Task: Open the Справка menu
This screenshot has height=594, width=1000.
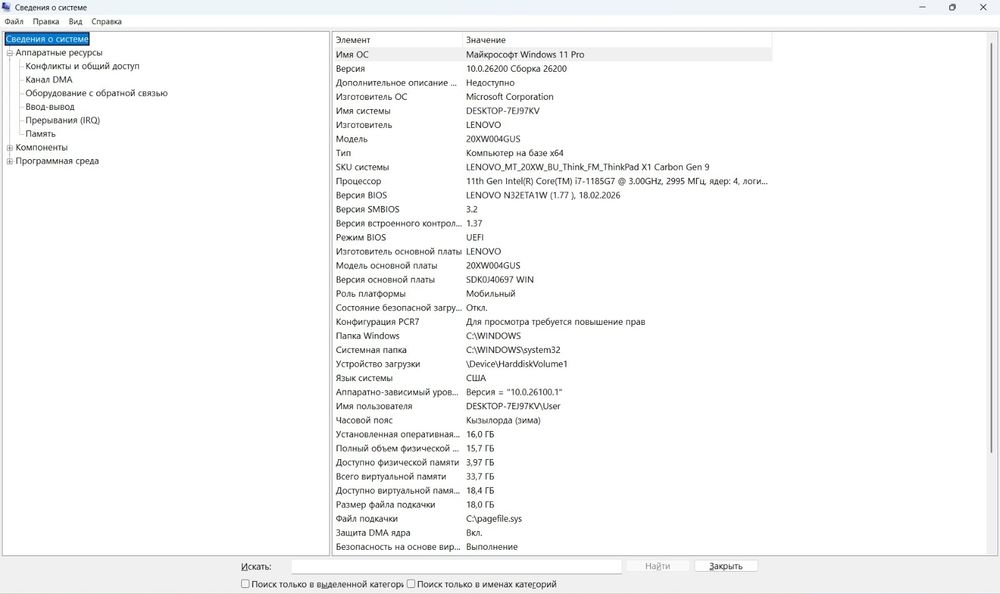Action: tap(107, 21)
